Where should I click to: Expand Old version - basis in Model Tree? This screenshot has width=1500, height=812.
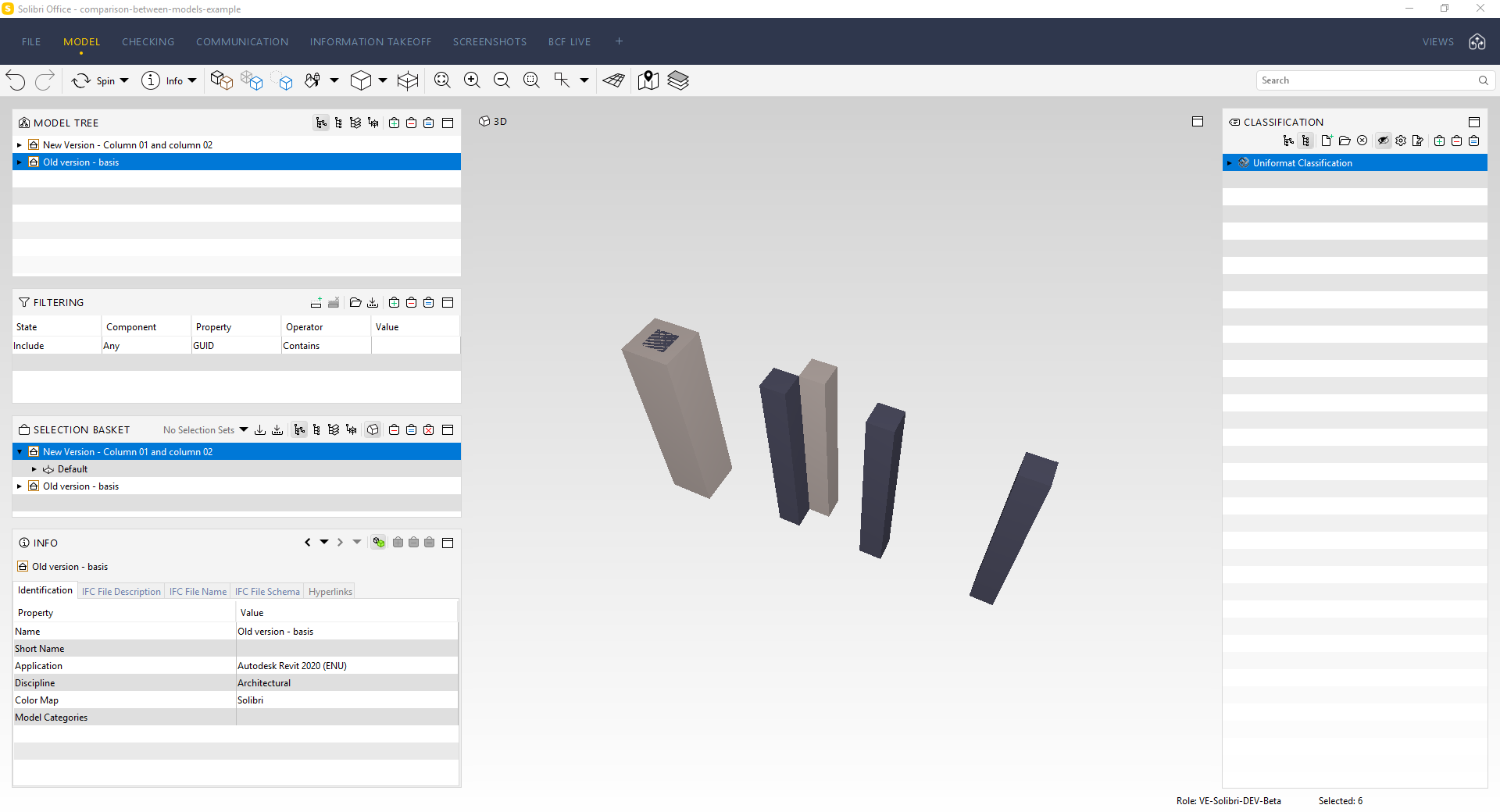[x=20, y=162]
